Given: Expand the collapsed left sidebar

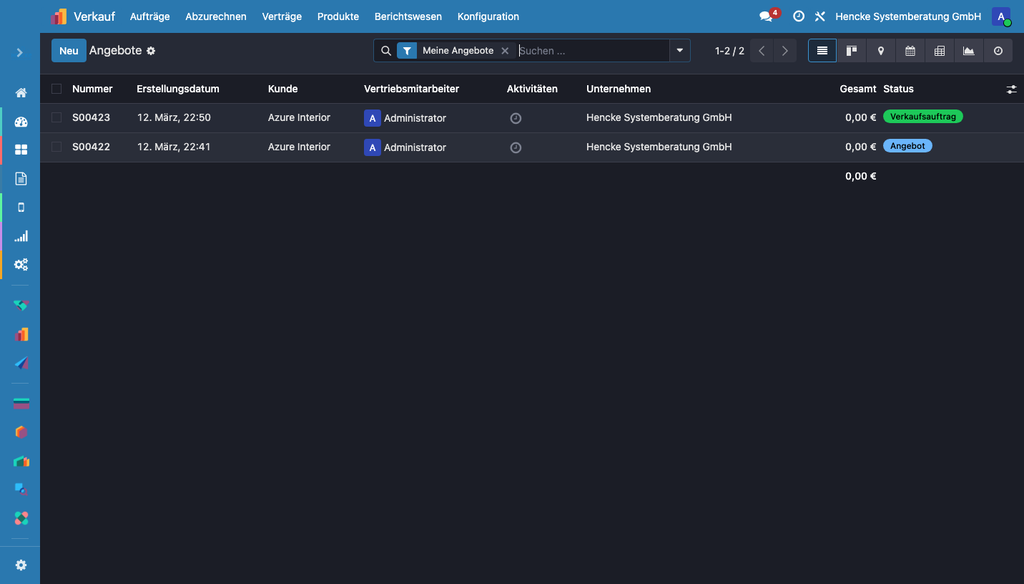Looking at the screenshot, I should pyautogui.click(x=20, y=52).
